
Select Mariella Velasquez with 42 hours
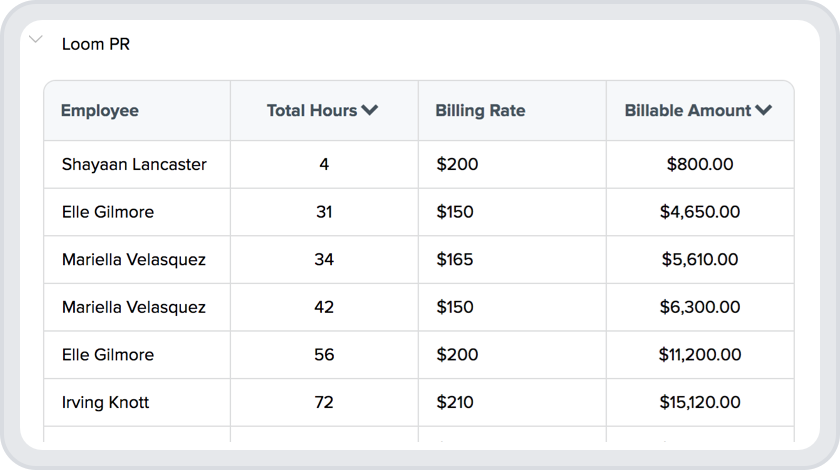pyautogui.click(x=134, y=307)
